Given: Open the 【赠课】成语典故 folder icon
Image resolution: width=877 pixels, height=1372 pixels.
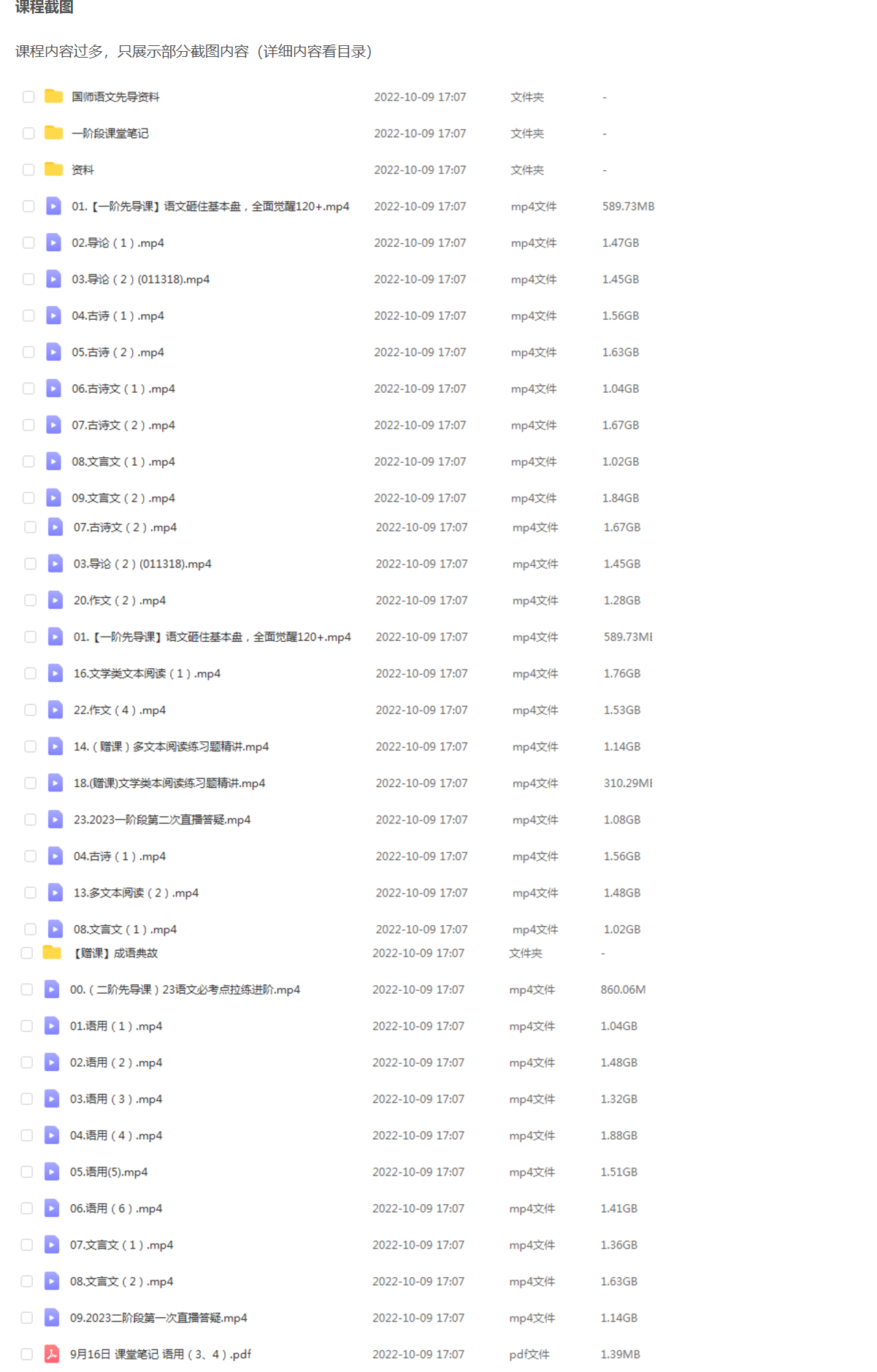Looking at the screenshot, I should [52, 953].
